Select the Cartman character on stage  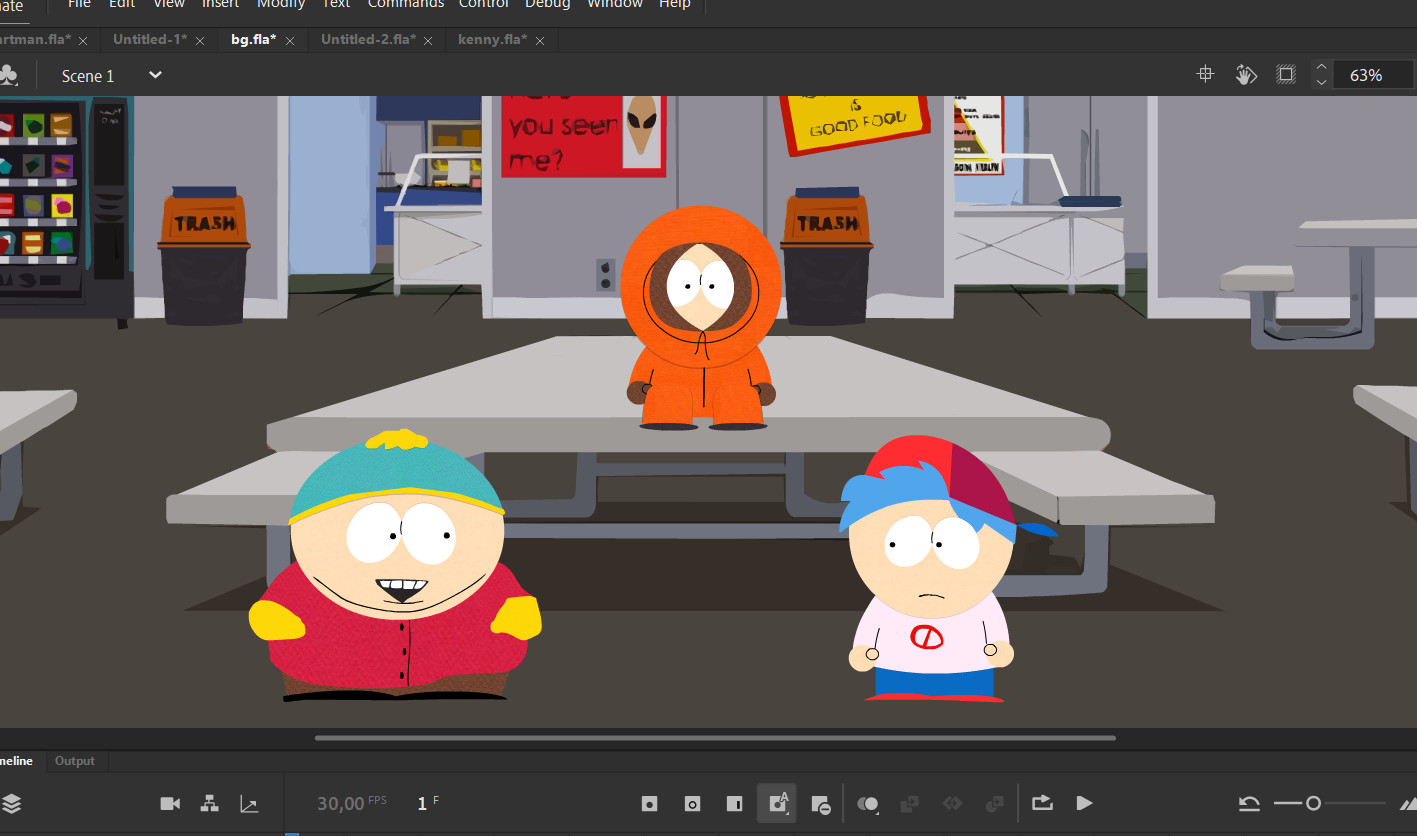pyautogui.click(x=396, y=565)
